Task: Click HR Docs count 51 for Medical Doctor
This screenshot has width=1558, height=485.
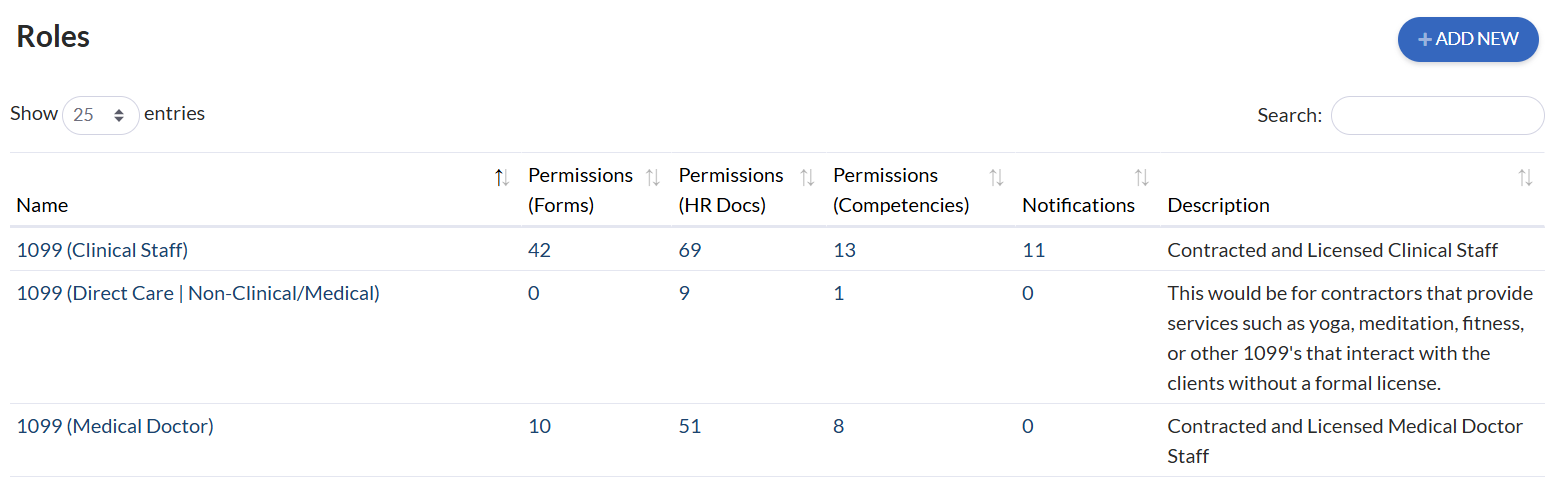Action: pyautogui.click(x=690, y=427)
